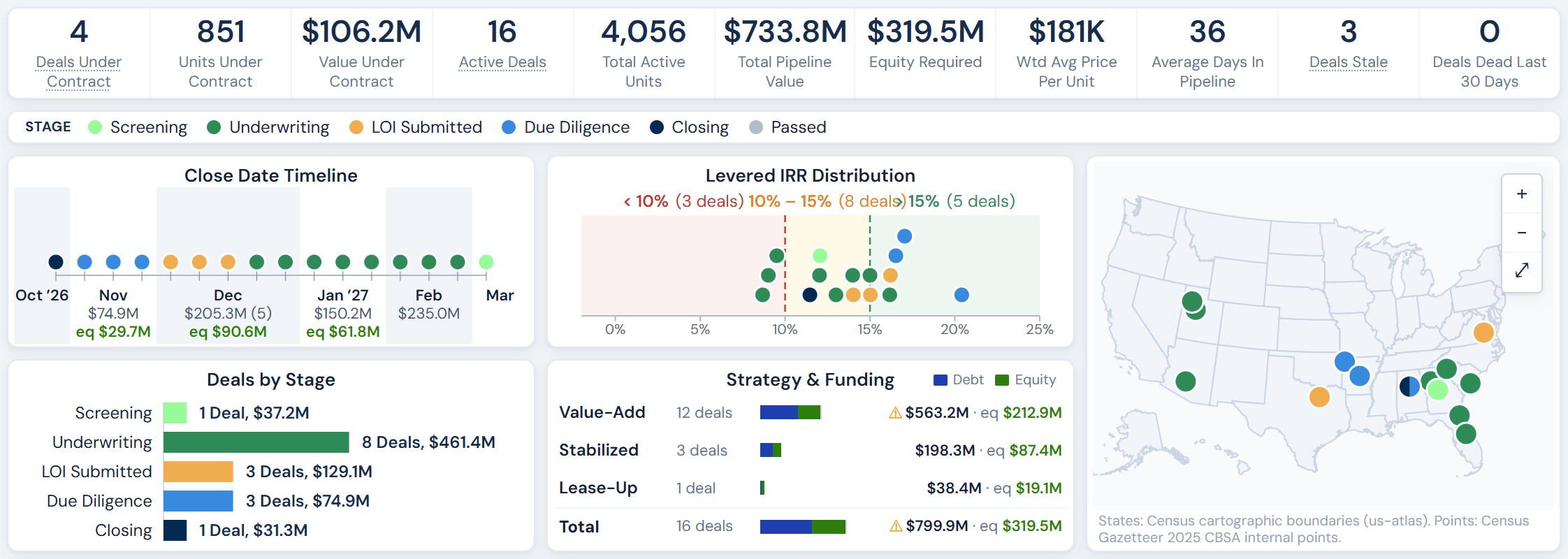
Task: Click the "$181K" Wtd Avg Price Per Unit figure
Action: tap(1067, 31)
